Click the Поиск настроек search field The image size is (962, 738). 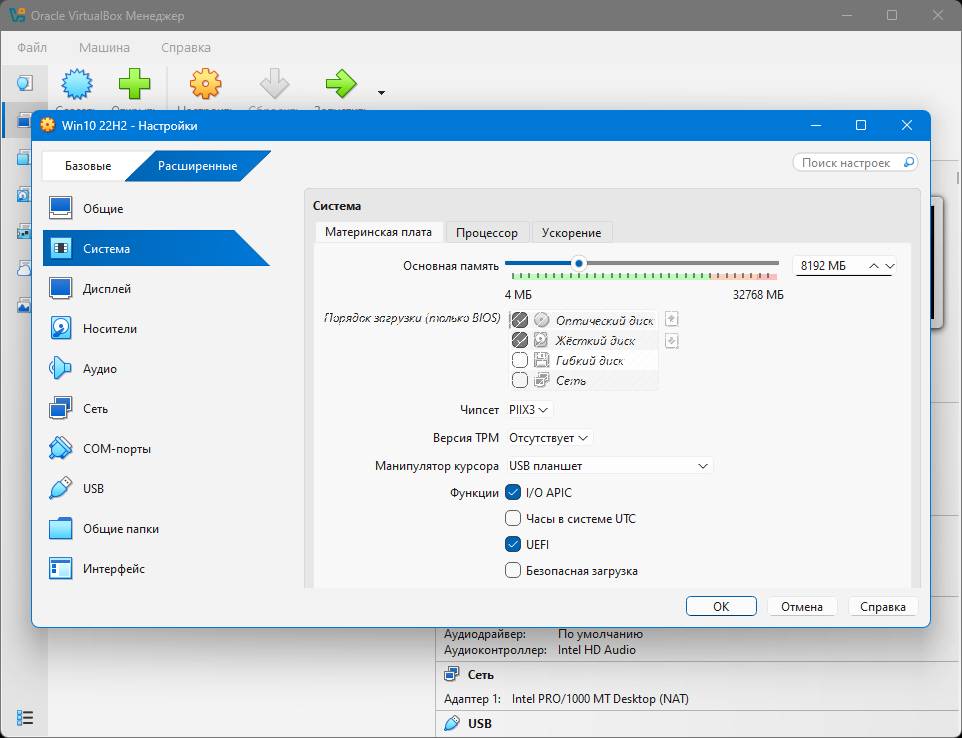(x=855, y=163)
